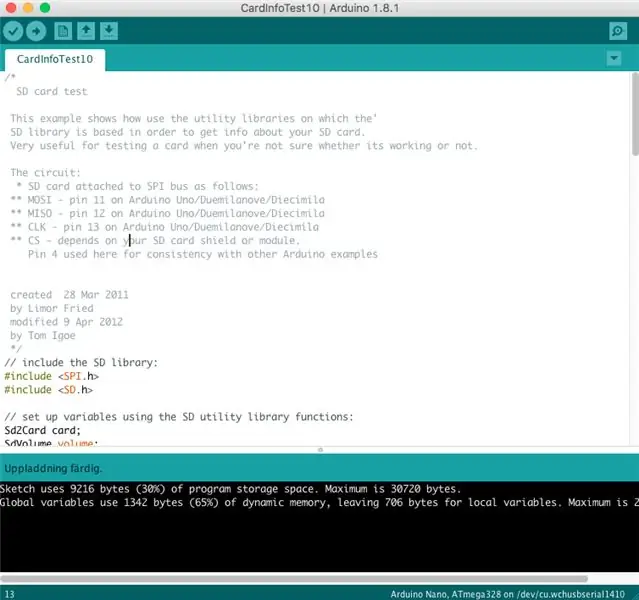This screenshot has width=639, height=600.
Task: Click the 'MISO - pin 12' line
Action: [167, 213]
